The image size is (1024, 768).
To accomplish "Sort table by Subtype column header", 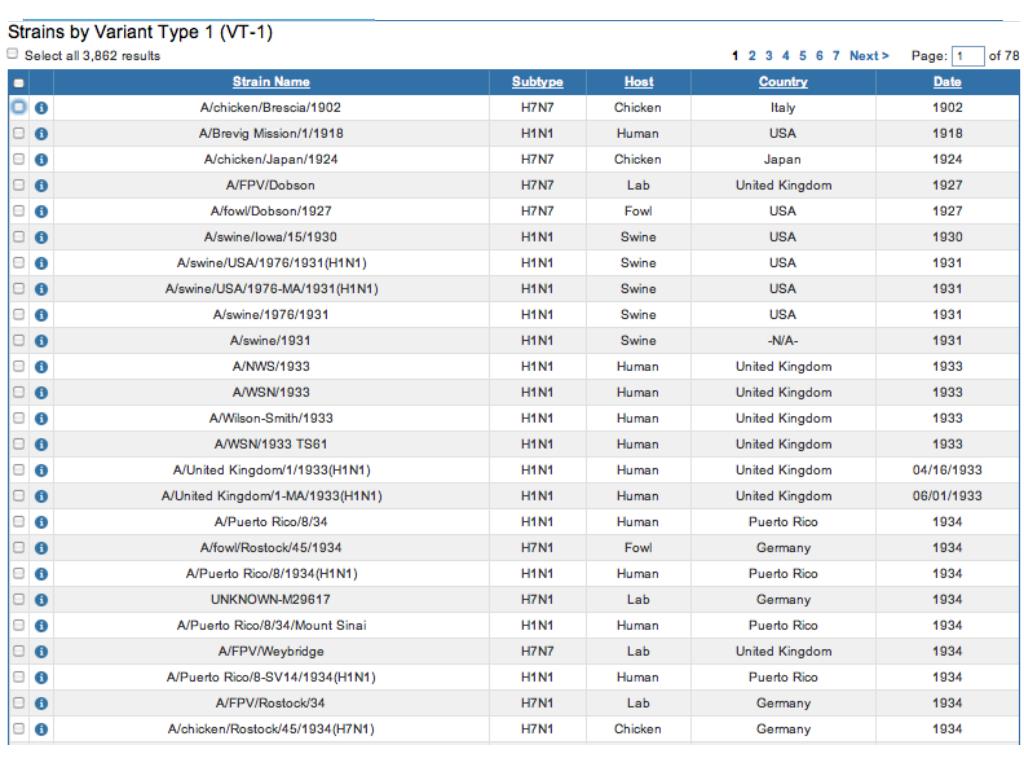I will point(538,82).
